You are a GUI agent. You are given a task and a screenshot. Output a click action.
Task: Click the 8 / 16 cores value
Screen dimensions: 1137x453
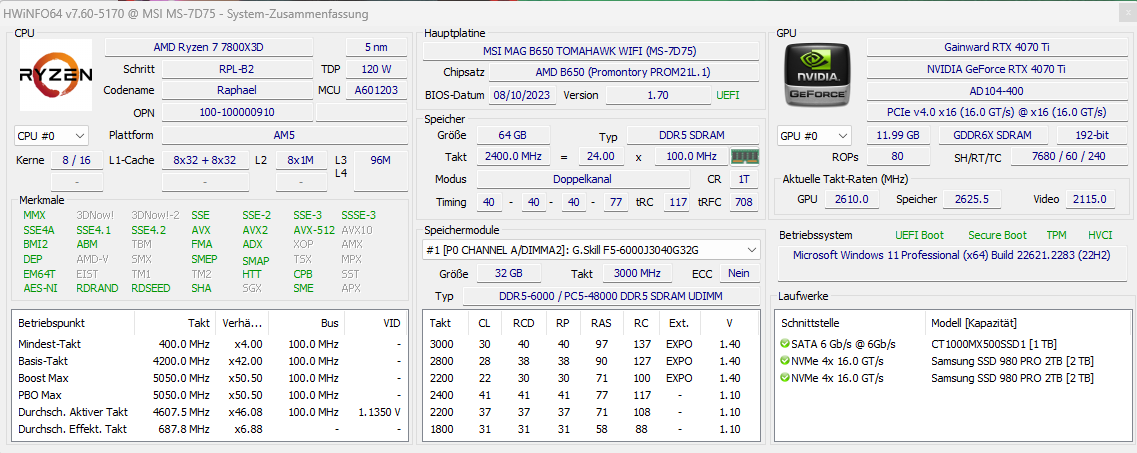[x=76, y=160]
